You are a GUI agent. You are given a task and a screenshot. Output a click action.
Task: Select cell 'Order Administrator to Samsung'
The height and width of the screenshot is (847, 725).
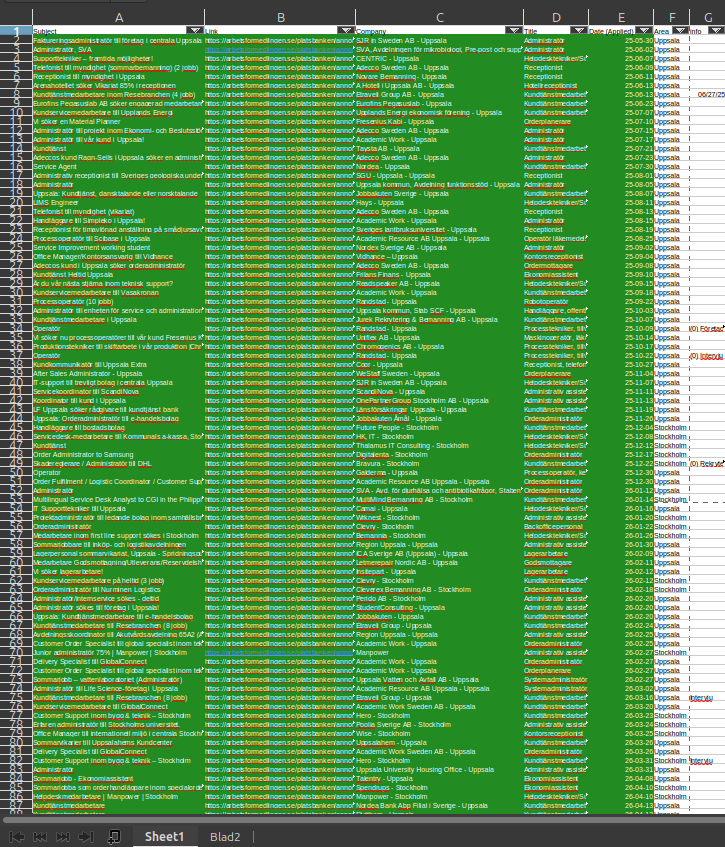click(118, 455)
